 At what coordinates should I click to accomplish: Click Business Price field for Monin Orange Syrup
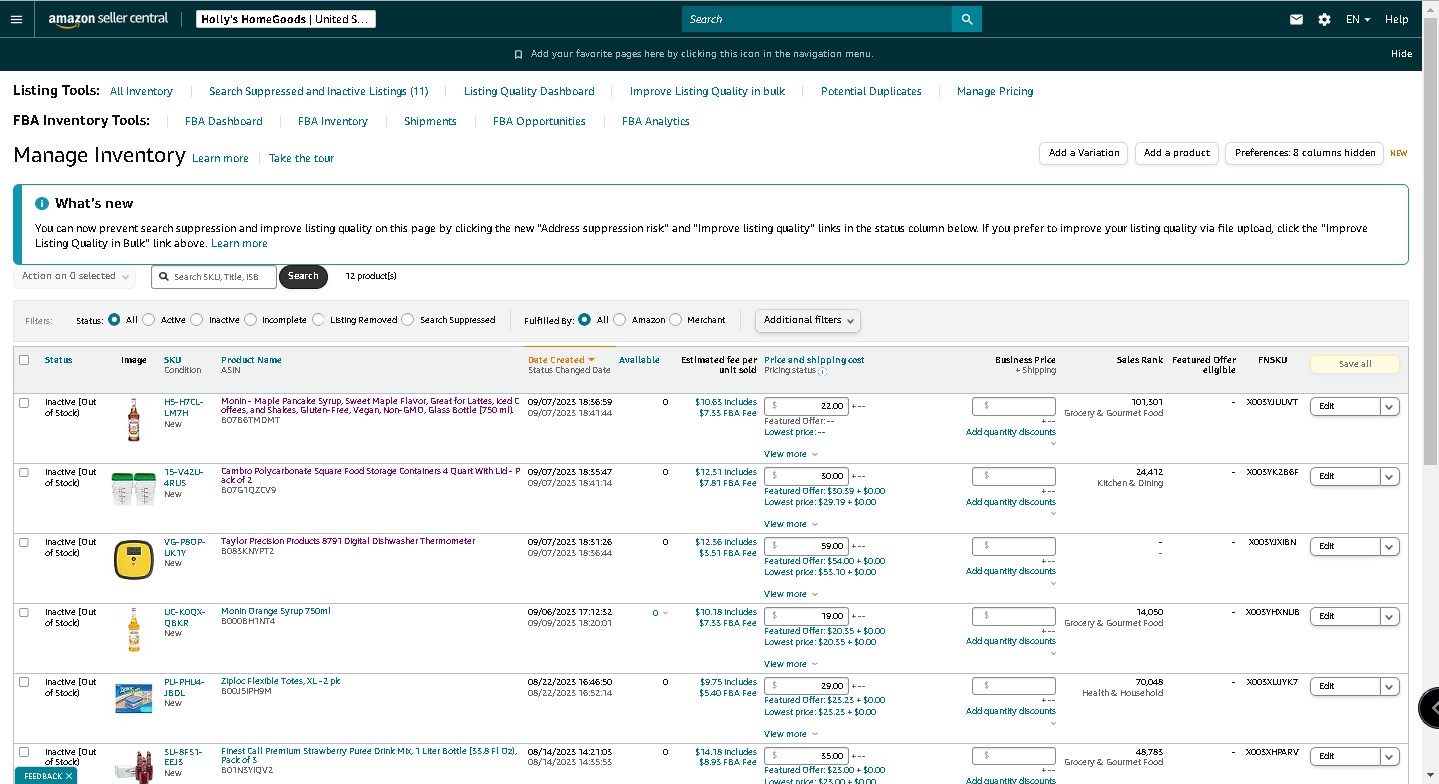click(x=1013, y=616)
